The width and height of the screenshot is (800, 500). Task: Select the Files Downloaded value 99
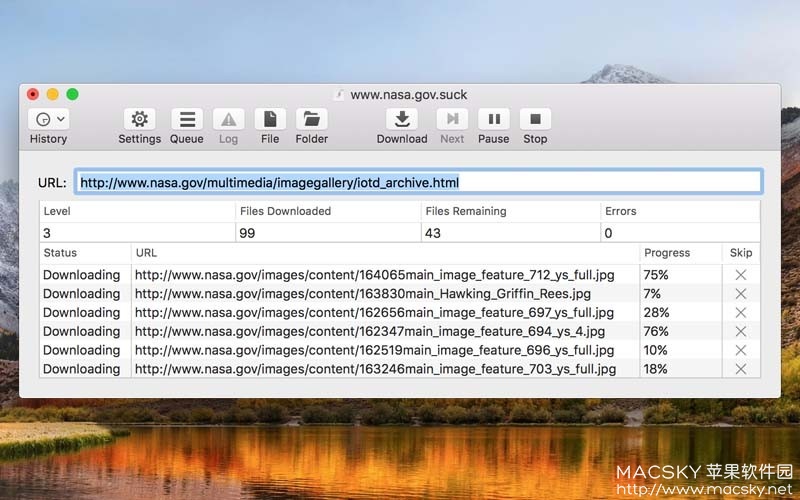pyautogui.click(x=247, y=233)
